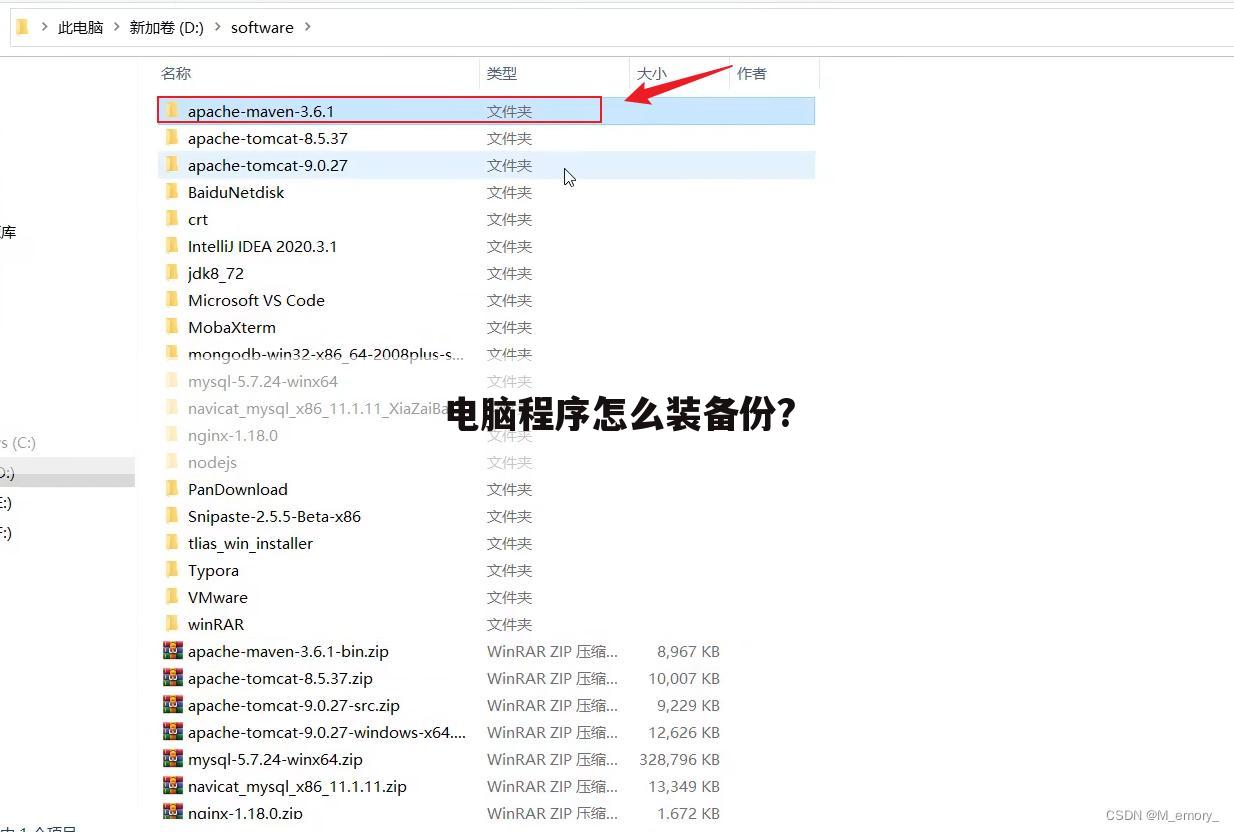Select the nginx-1.18.0 folder name

[233, 435]
